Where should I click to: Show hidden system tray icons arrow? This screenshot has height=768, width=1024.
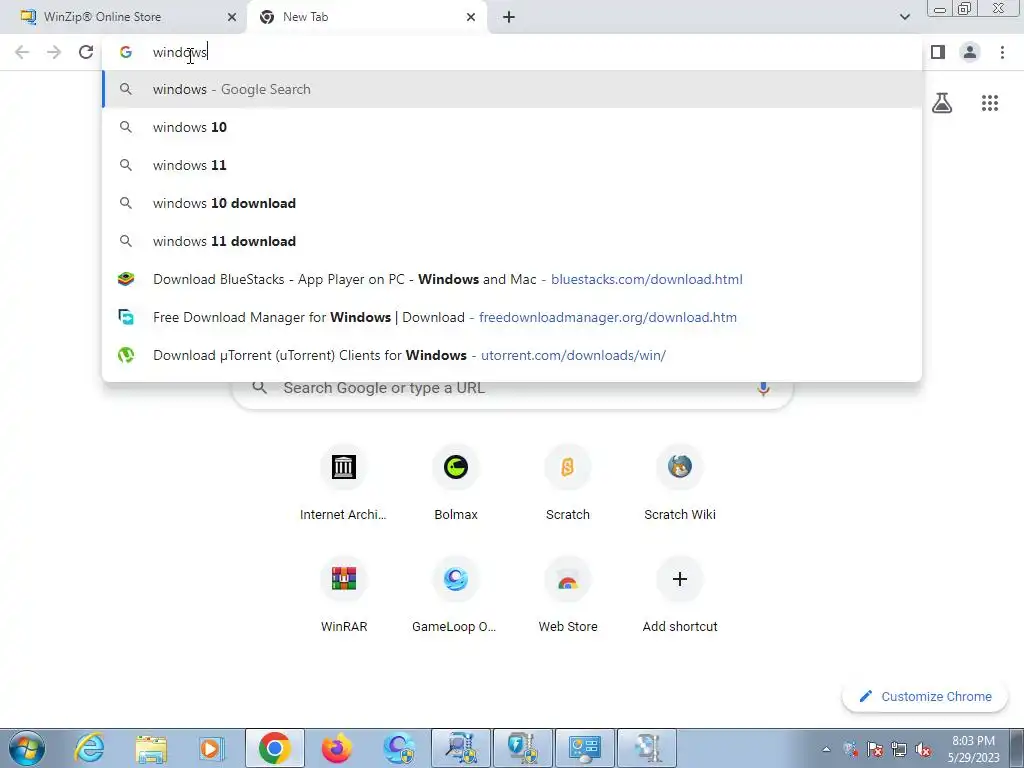coord(826,749)
